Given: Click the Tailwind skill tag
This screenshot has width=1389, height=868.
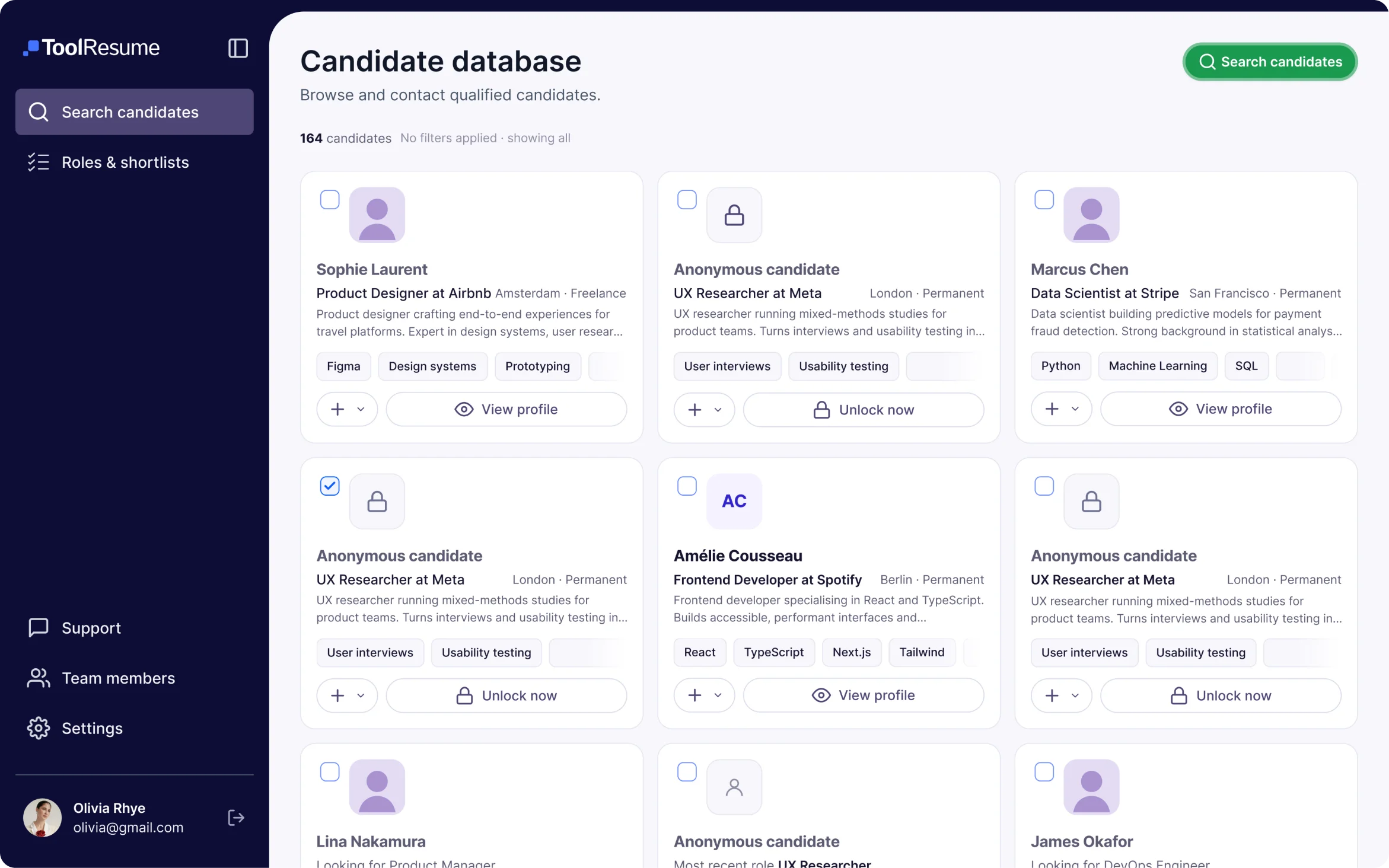Looking at the screenshot, I should (x=922, y=652).
